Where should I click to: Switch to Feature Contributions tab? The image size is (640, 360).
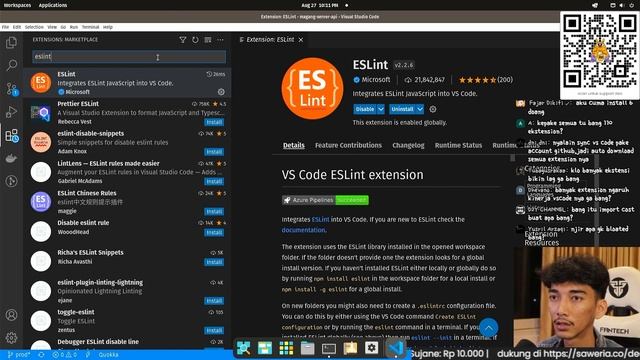pos(348,145)
